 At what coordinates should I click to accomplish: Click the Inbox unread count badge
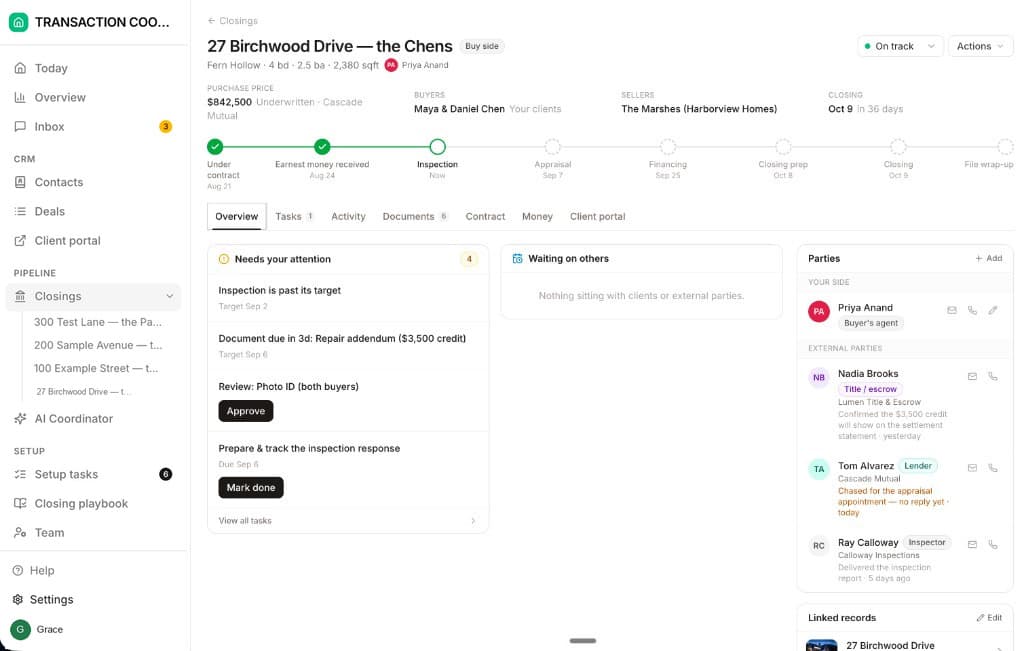point(166,126)
